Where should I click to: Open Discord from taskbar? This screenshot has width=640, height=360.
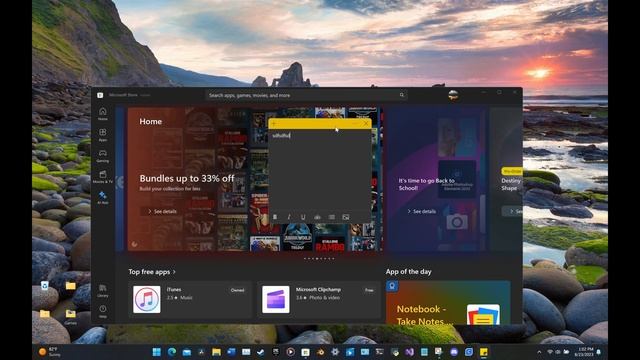point(454,352)
